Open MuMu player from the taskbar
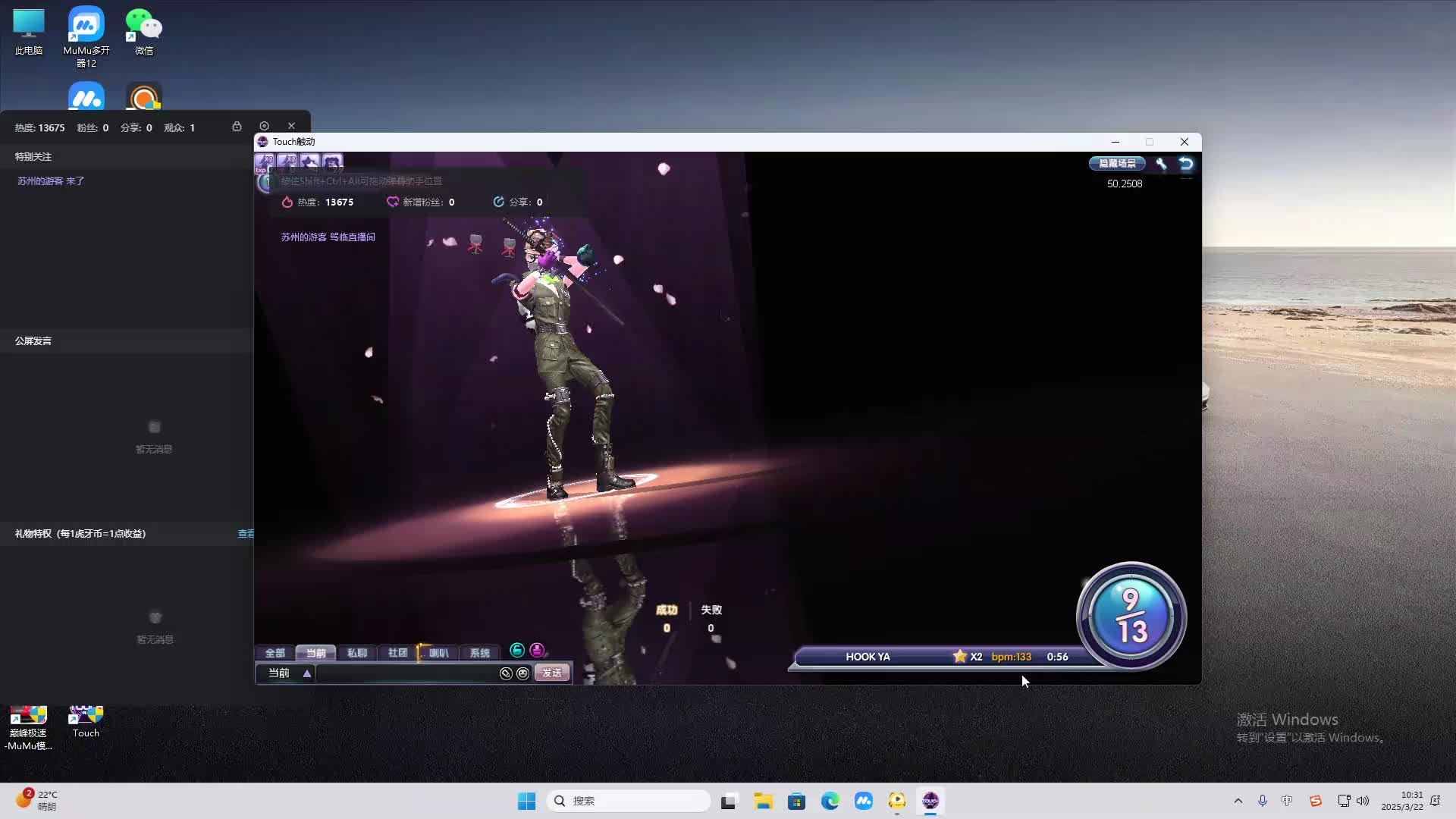The height and width of the screenshot is (819, 1456). point(863,801)
